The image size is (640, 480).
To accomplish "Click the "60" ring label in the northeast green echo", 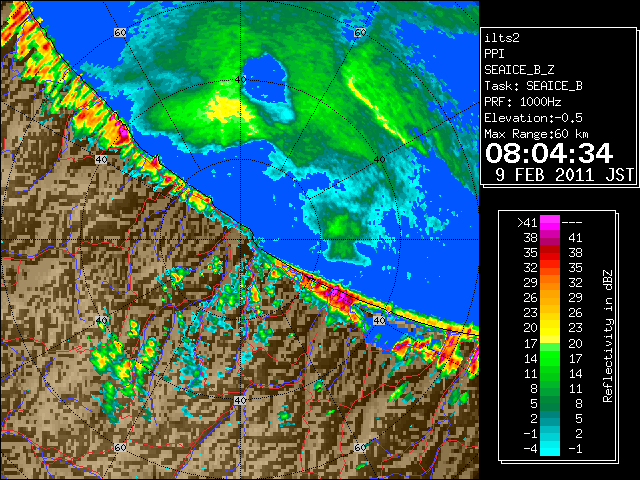I will tap(360, 33).
